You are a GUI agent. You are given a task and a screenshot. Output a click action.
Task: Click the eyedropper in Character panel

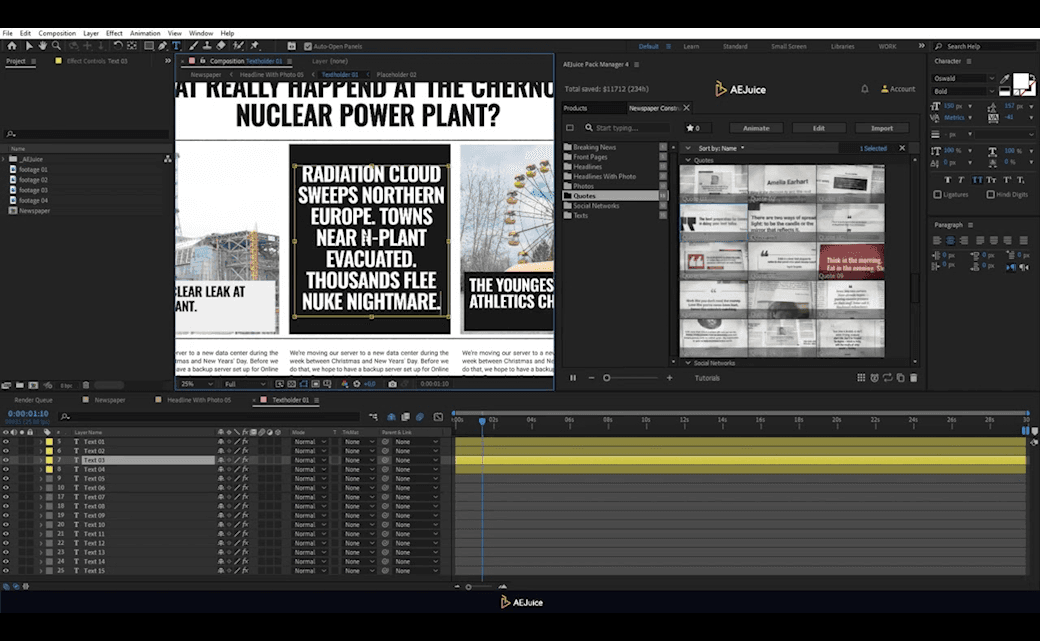coord(1005,78)
